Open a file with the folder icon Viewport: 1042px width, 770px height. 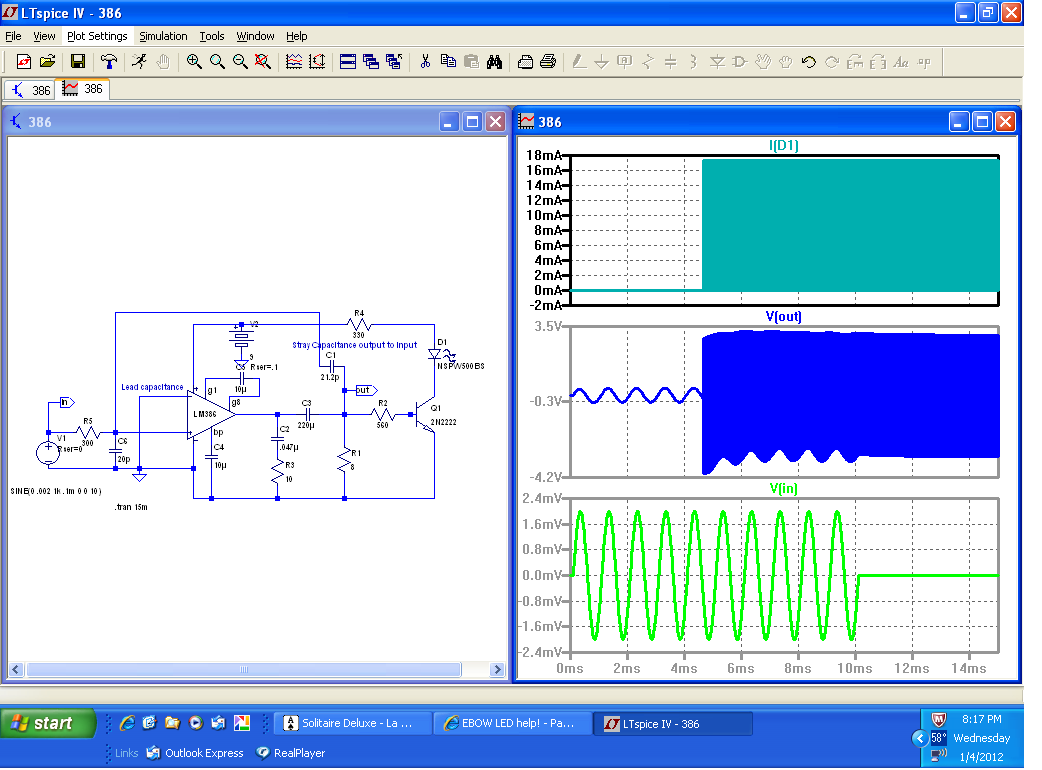pyautogui.click(x=47, y=62)
